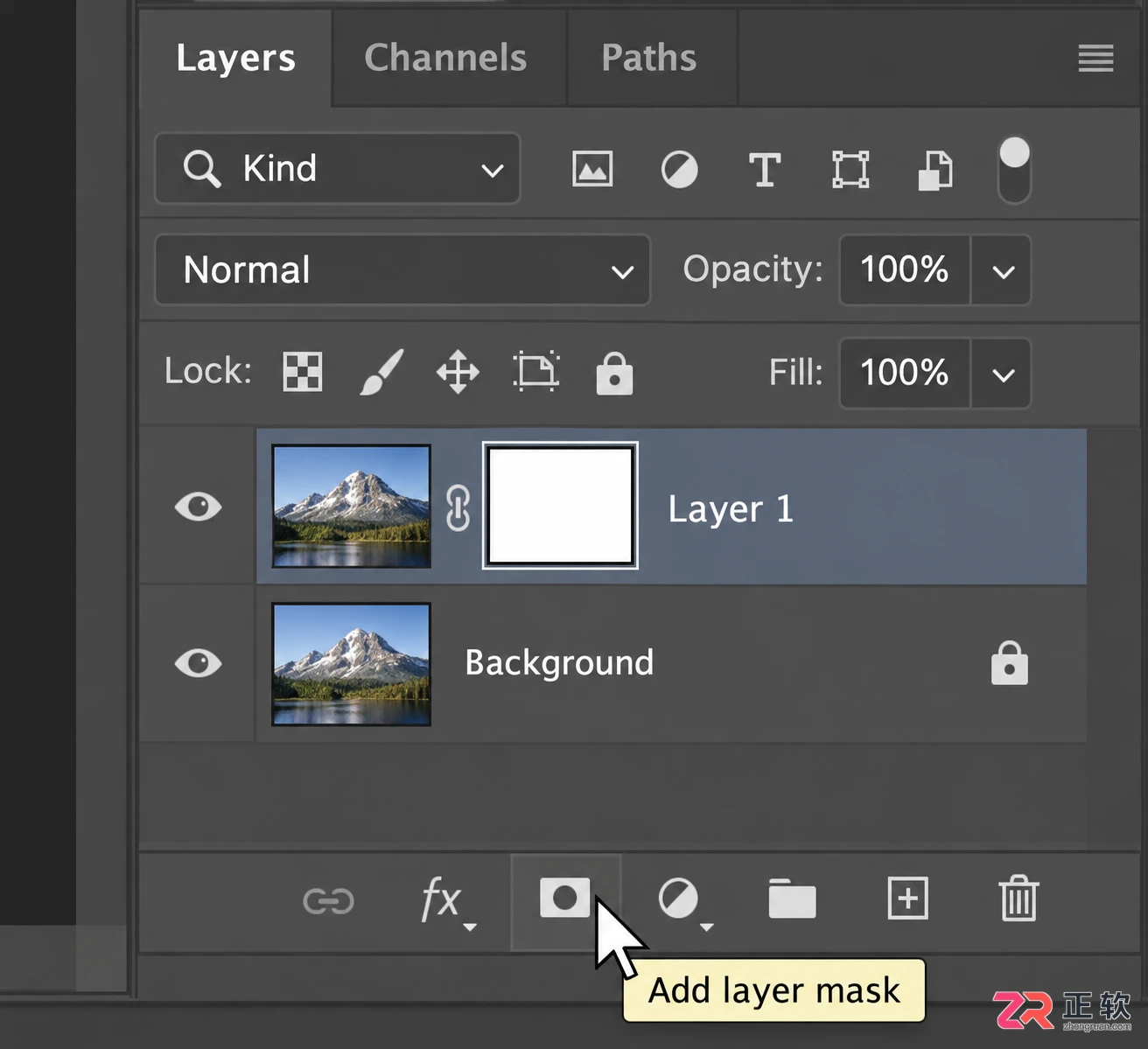Image resolution: width=1148 pixels, height=1049 pixels.
Task: Prevent auto-nesting in artboards lock icon
Action: [x=535, y=371]
